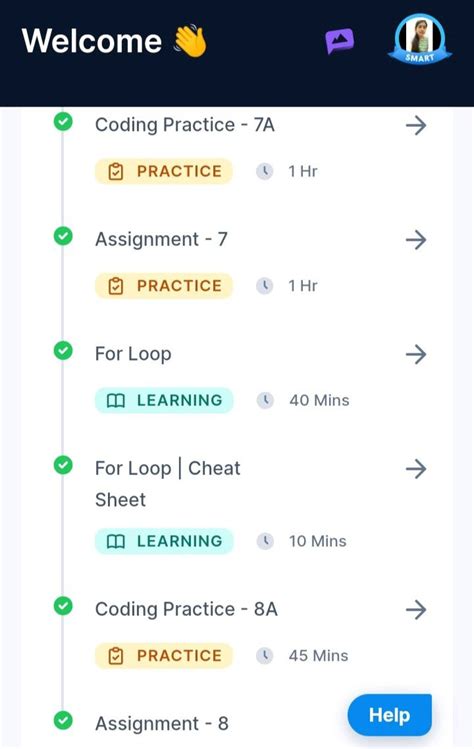The height and width of the screenshot is (749, 474).
Task: Open the Coding Practice - 8A title
Action: [x=186, y=610]
